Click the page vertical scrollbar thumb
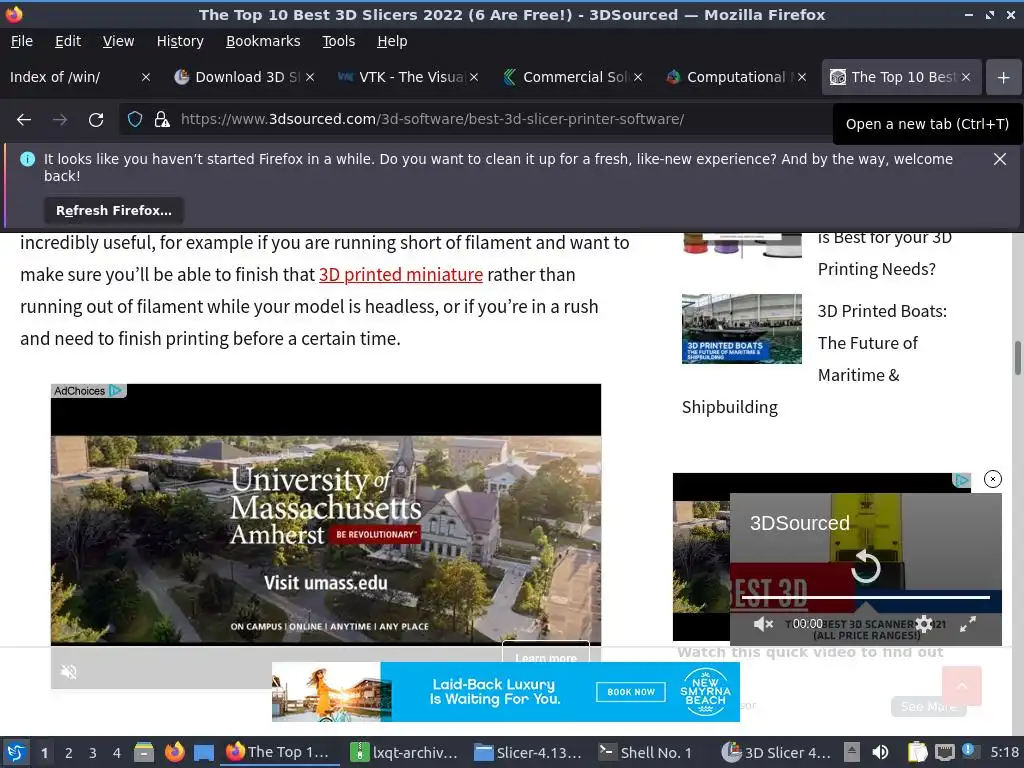The image size is (1024, 768). click(1017, 358)
